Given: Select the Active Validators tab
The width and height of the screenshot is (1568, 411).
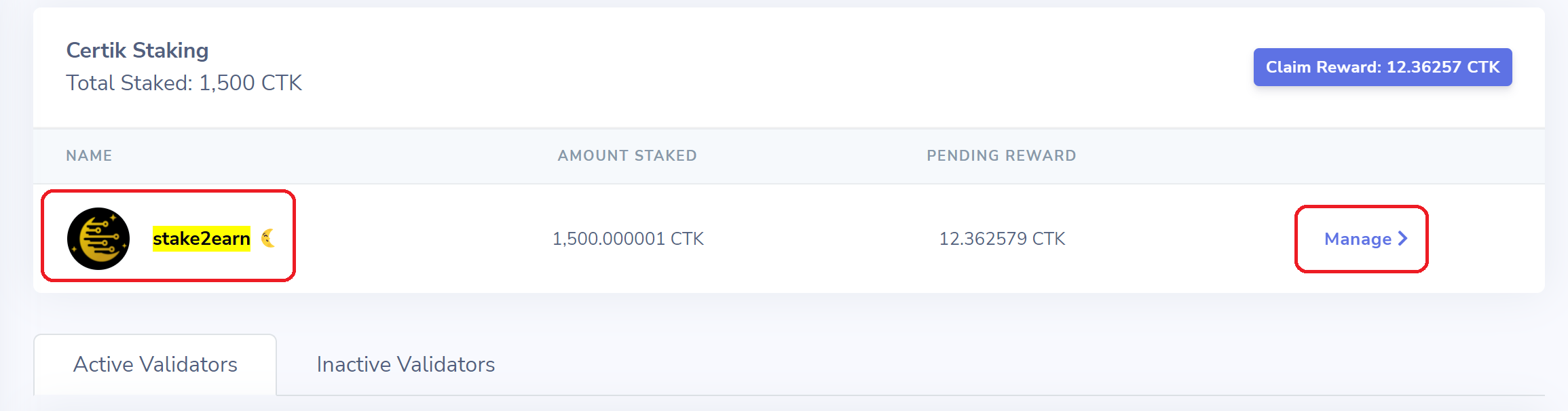Looking at the screenshot, I should pyautogui.click(x=155, y=365).
